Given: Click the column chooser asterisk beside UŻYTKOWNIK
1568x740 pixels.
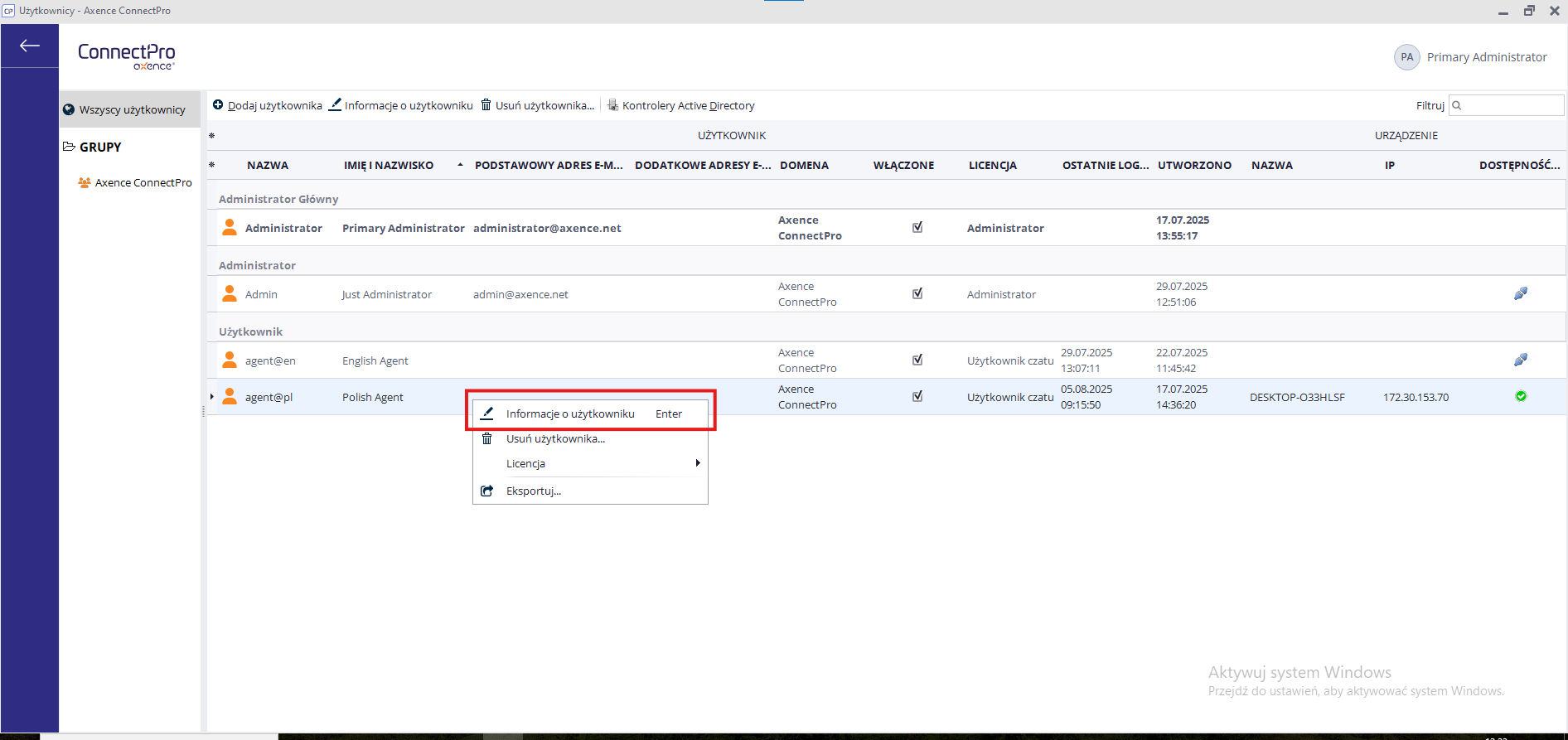Looking at the screenshot, I should [212, 135].
